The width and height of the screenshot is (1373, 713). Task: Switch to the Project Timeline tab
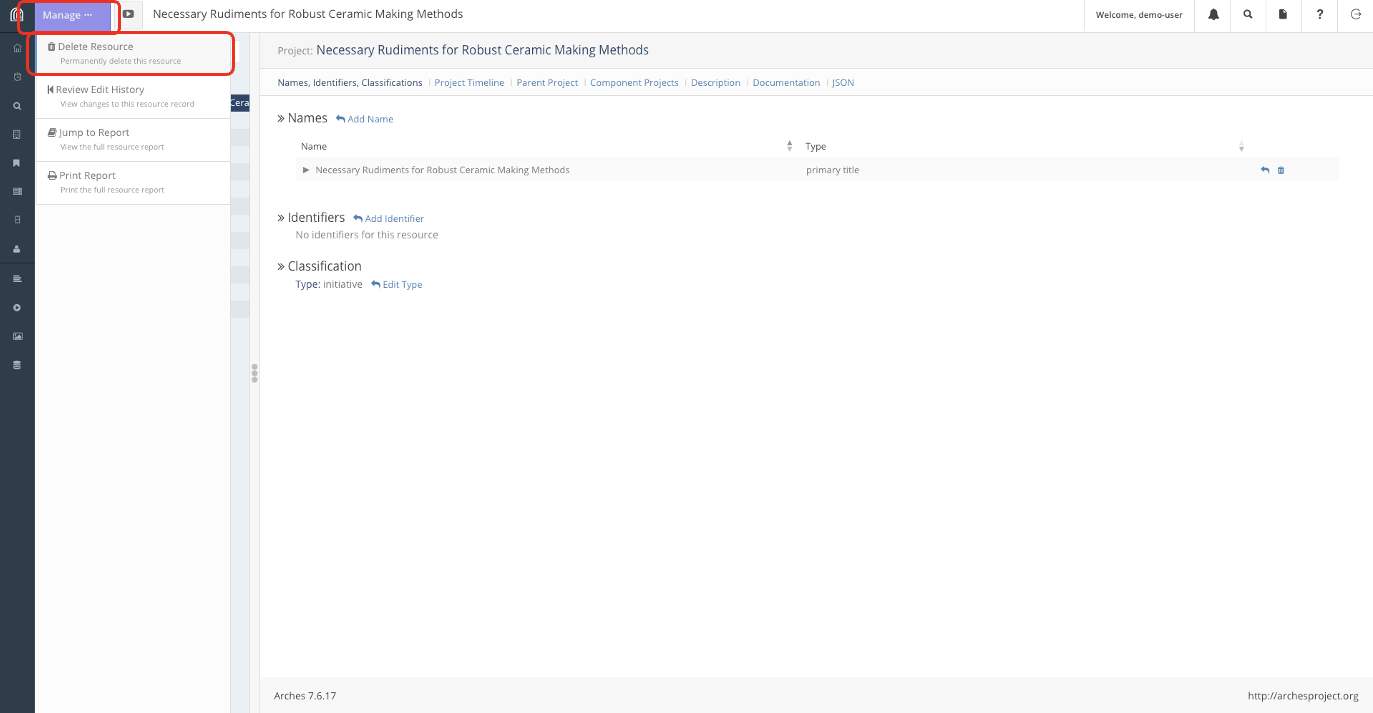pyautogui.click(x=469, y=83)
